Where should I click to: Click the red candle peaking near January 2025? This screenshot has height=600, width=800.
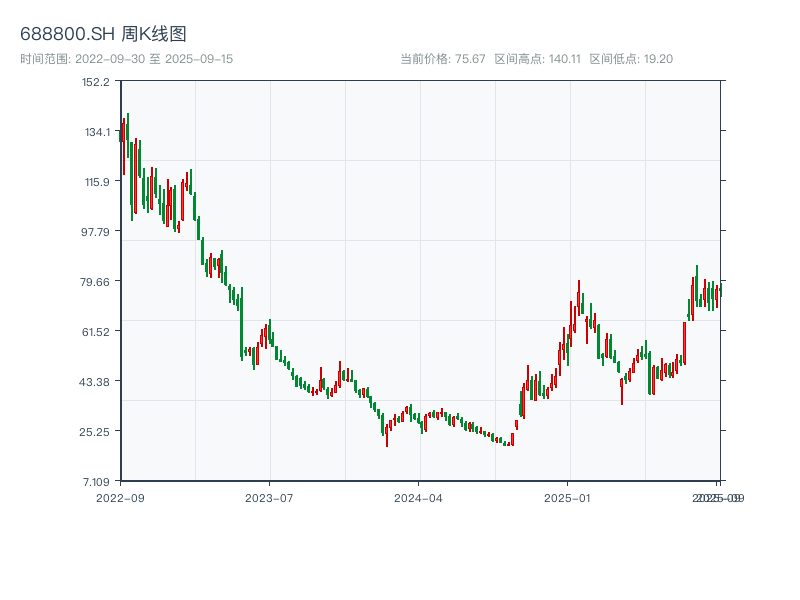pyautogui.click(x=579, y=297)
